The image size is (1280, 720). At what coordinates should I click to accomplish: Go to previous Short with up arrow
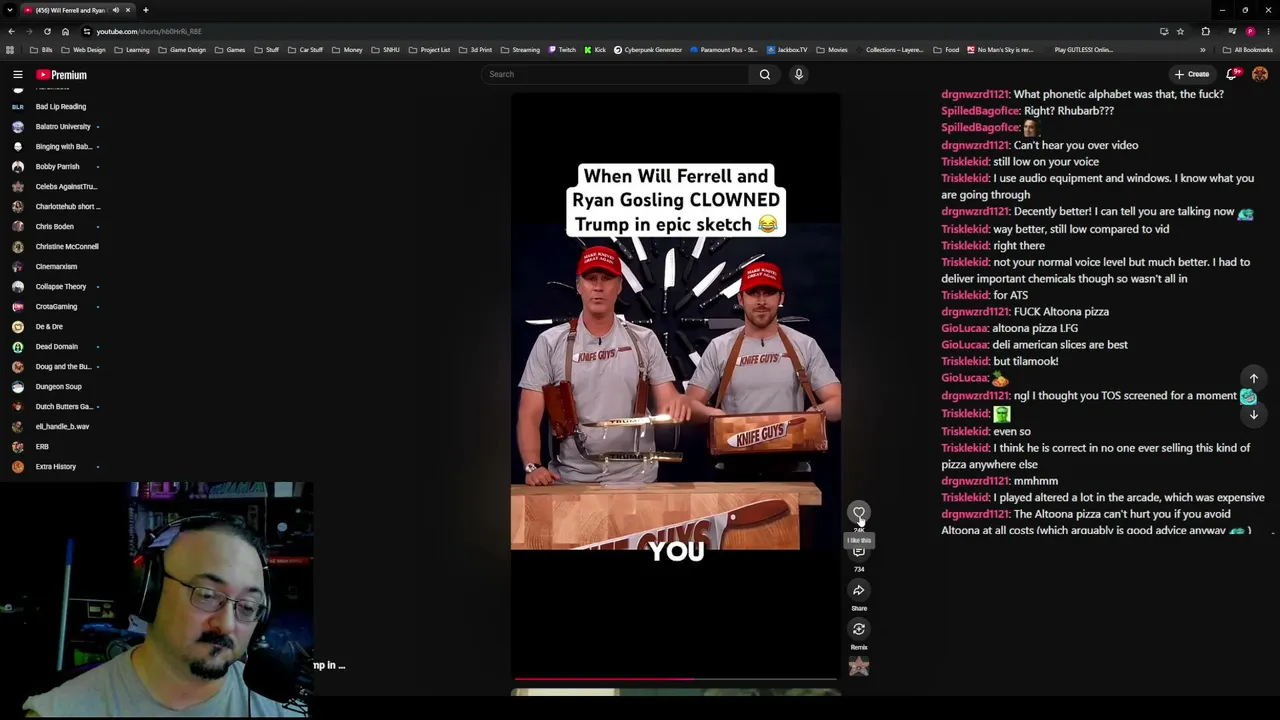point(1254,378)
